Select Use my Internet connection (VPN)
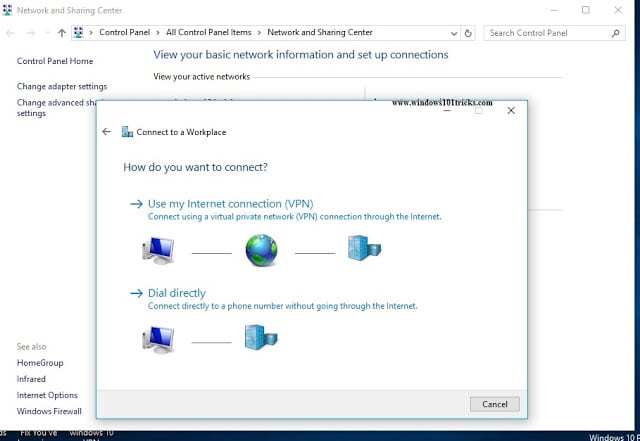Screen dimensions: 640x441 231,204
